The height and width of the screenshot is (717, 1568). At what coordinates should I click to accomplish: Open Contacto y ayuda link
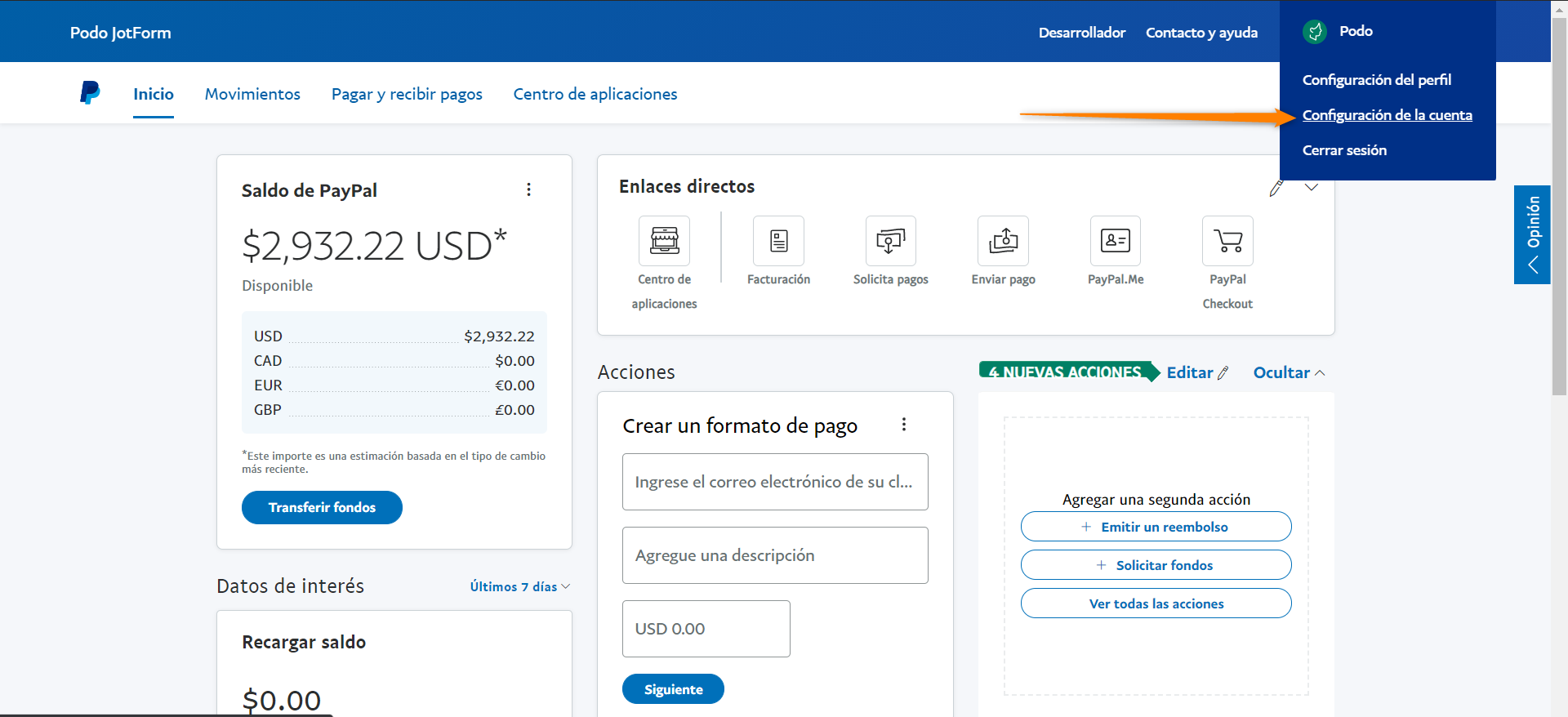pyautogui.click(x=1201, y=33)
